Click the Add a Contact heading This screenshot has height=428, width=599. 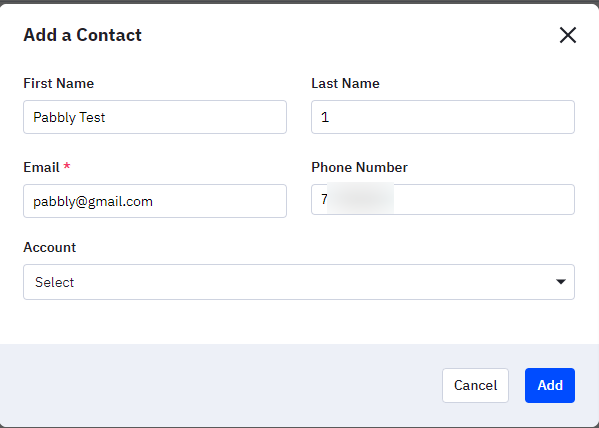click(x=83, y=35)
